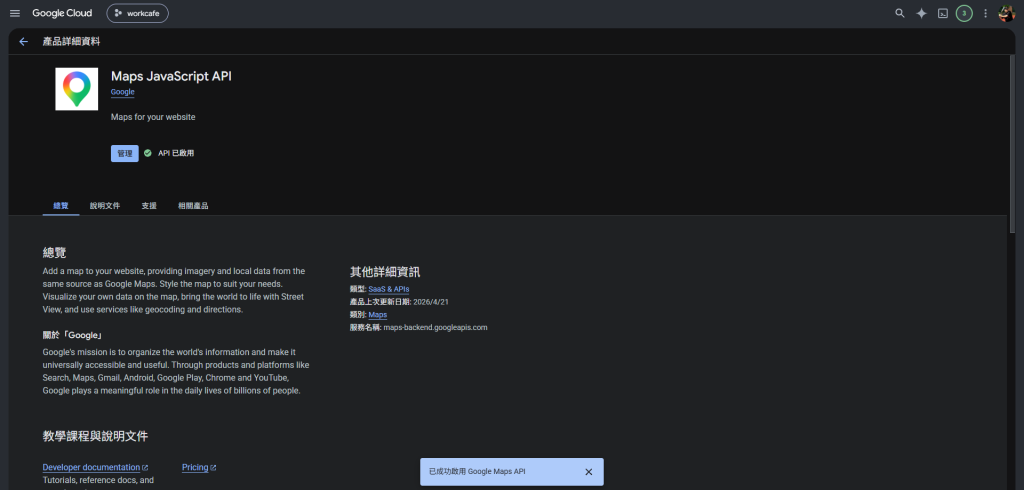
Task: Click the user account avatar
Action: [x=1006, y=13]
